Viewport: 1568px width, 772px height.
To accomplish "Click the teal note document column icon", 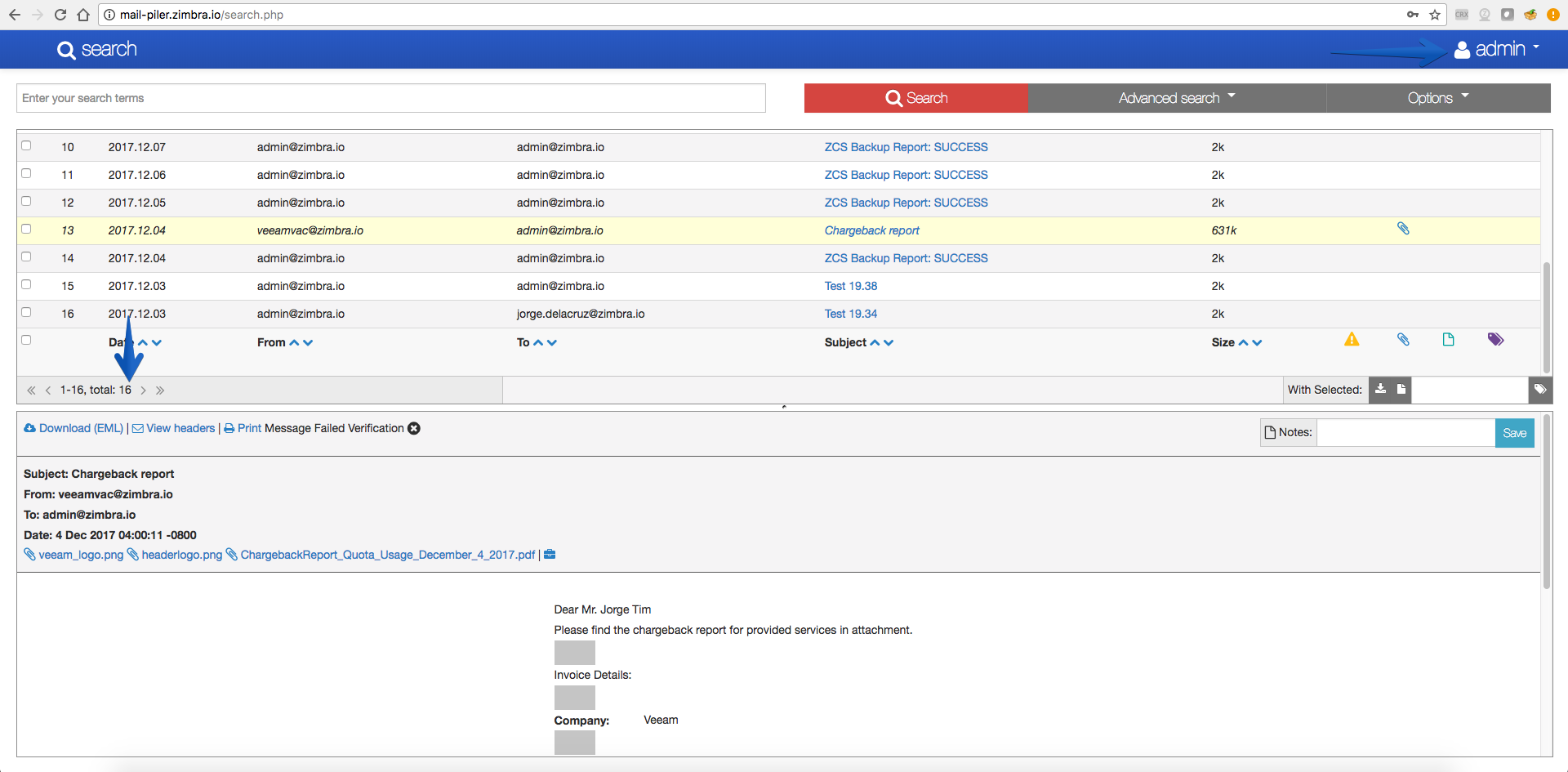I will [1448, 339].
